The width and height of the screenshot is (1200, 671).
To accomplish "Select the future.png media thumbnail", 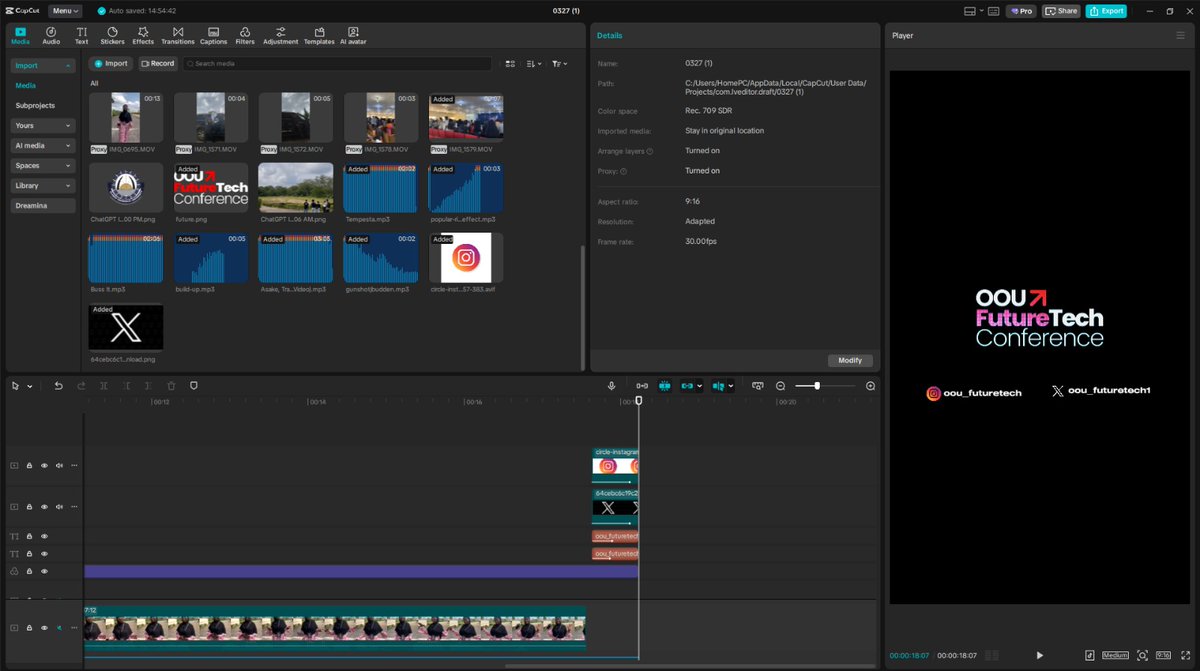I will (x=210, y=188).
